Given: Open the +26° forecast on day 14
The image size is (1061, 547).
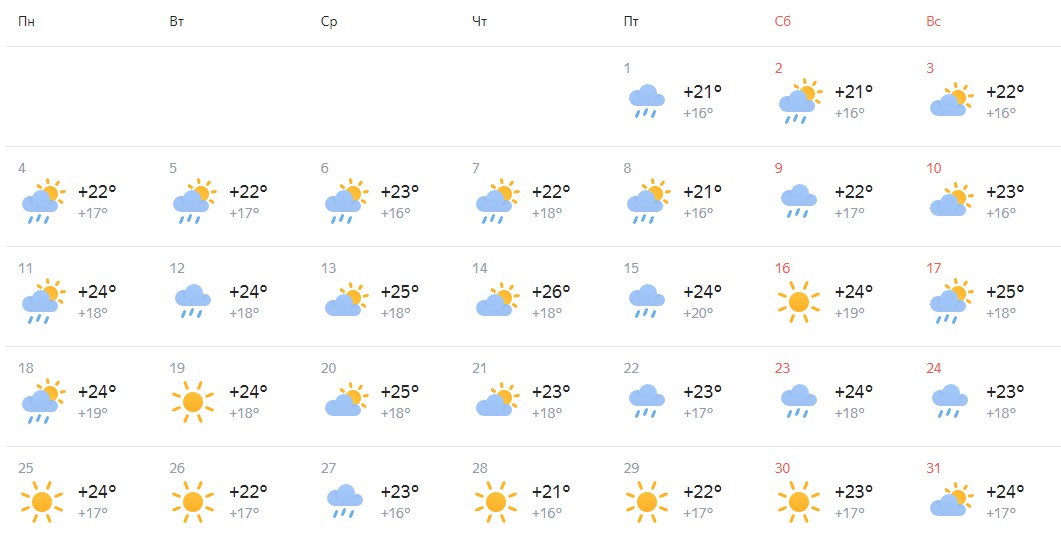Looking at the screenshot, I should 551,291.
